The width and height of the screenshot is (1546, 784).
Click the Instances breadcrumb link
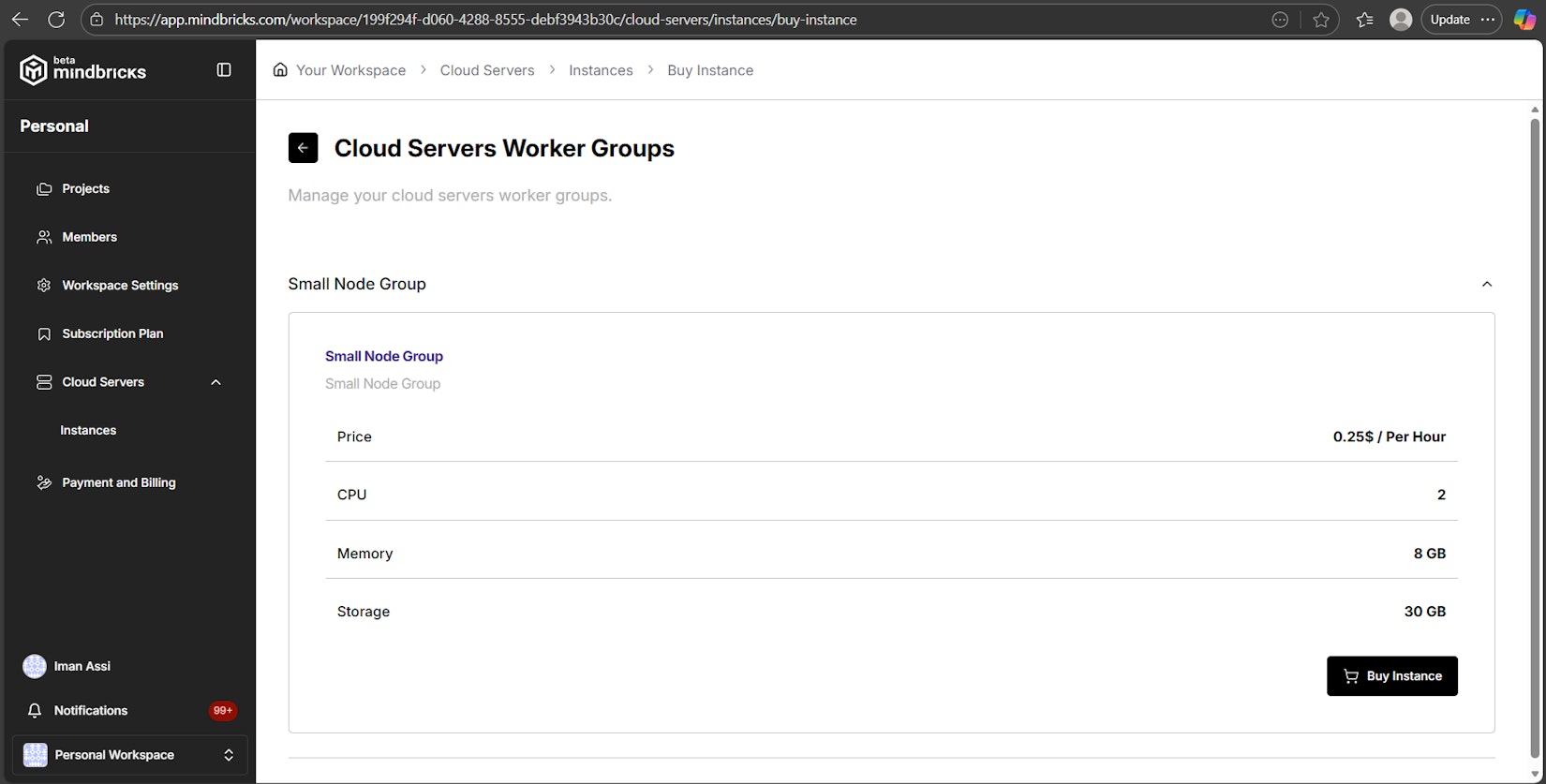601,70
